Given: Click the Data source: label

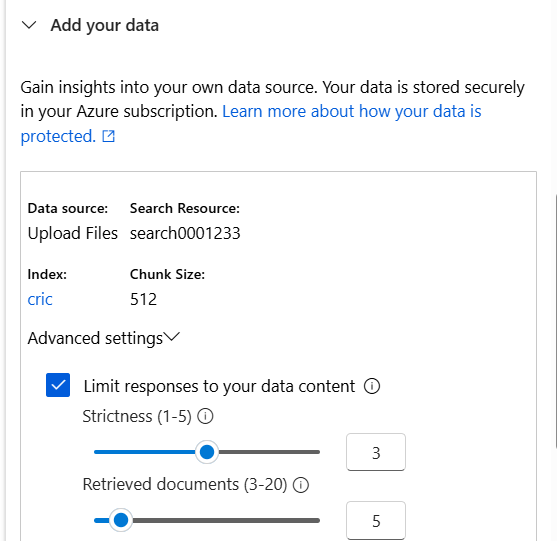Looking at the screenshot, I should [67, 208].
